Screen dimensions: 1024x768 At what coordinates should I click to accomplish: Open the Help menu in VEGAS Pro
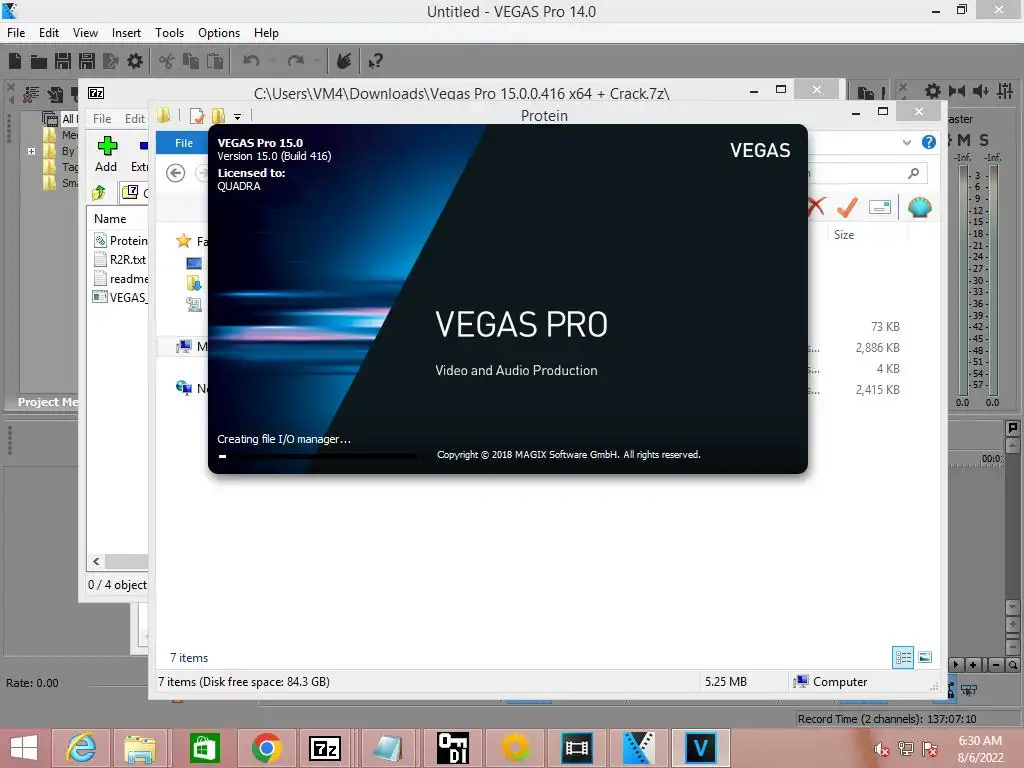pyautogui.click(x=266, y=33)
